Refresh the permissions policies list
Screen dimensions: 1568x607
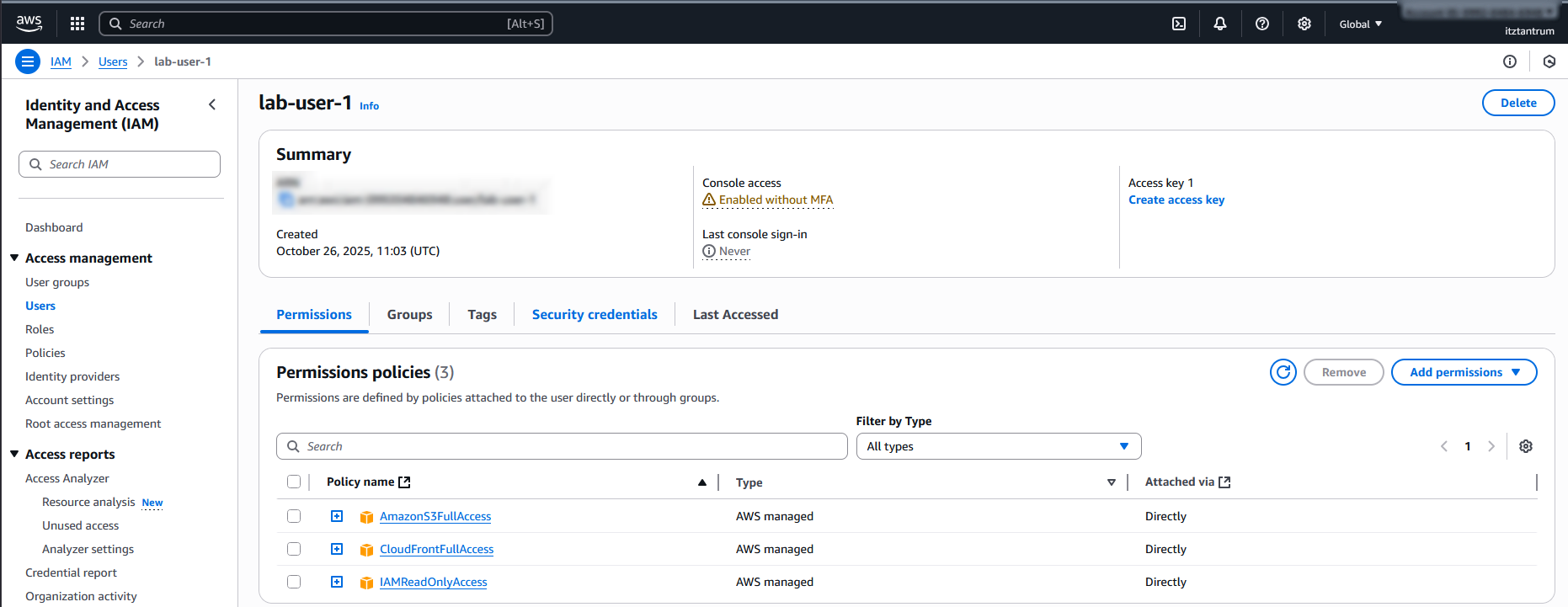pyautogui.click(x=1283, y=372)
